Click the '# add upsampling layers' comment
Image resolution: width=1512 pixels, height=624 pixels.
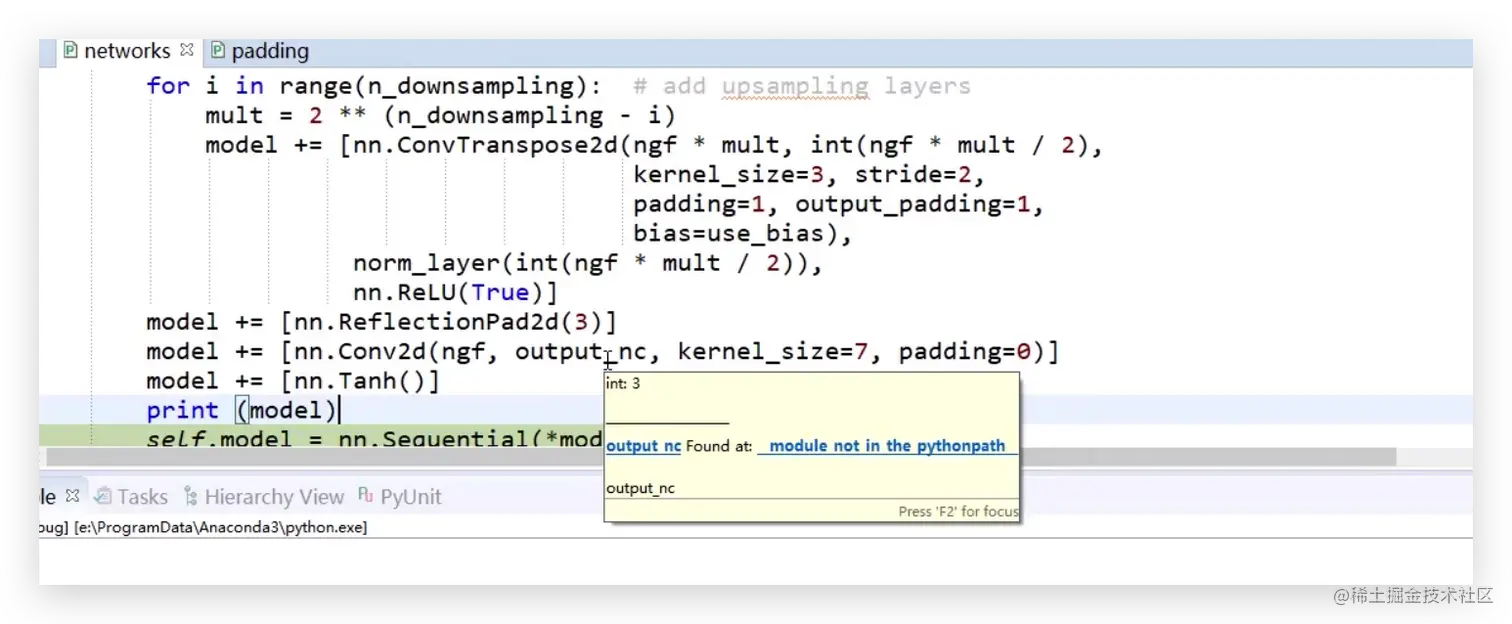tap(802, 86)
